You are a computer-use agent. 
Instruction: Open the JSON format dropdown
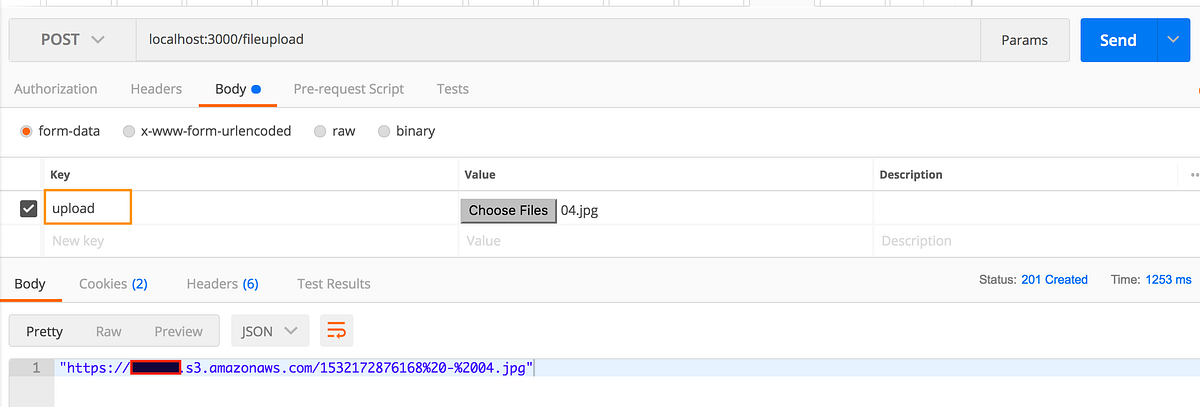270,331
